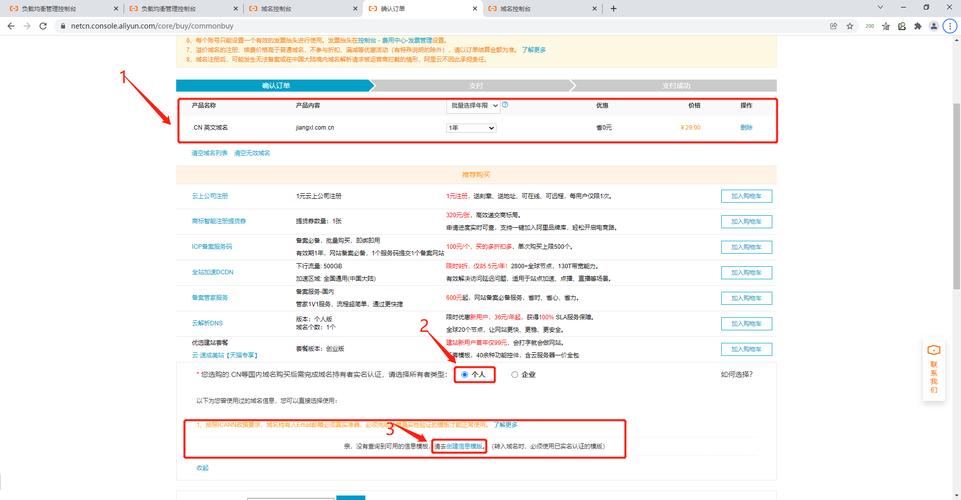Open the 联系我们 contact widget
Image resolution: width=961 pixels, height=500 pixels.
point(934,369)
